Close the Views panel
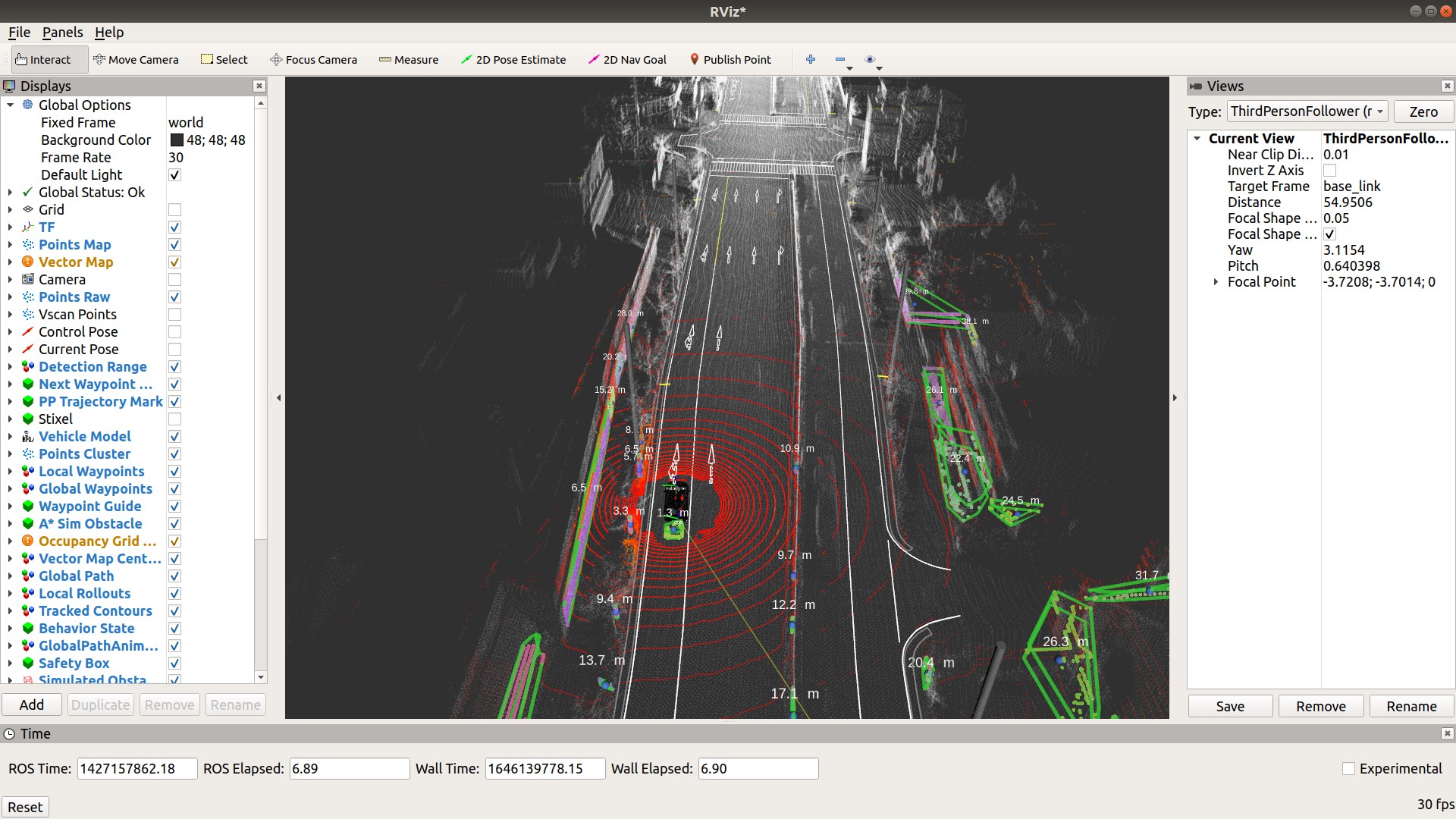The height and width of the screenshot is (819, 1456). pos(1447,86)
